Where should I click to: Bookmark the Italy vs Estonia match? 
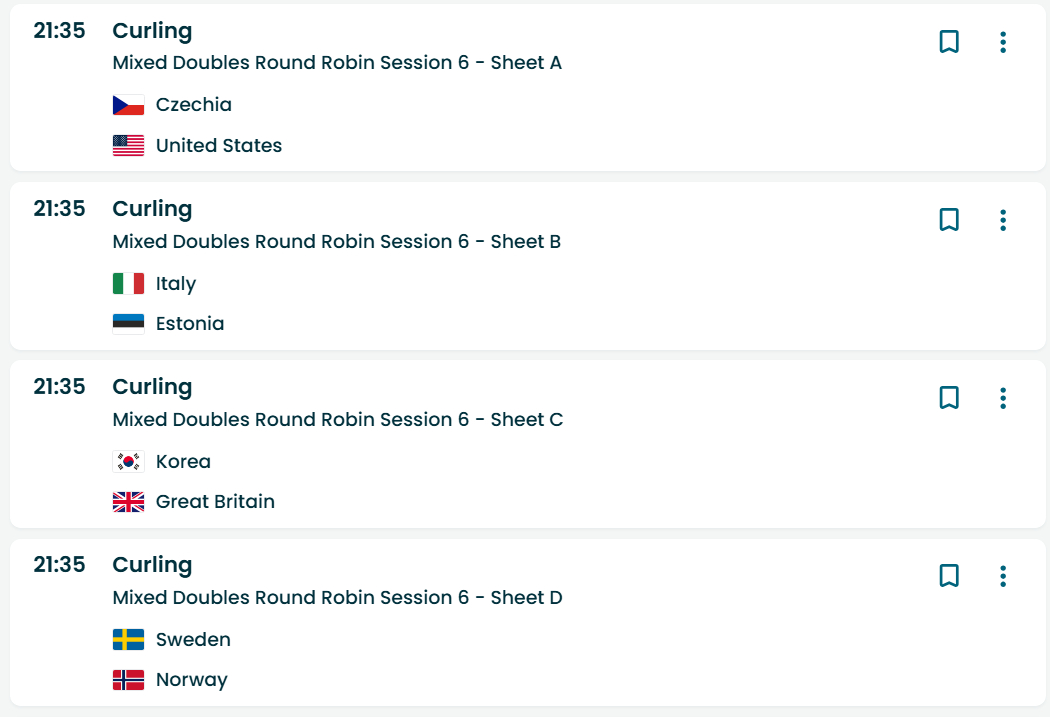pos(949,220)
